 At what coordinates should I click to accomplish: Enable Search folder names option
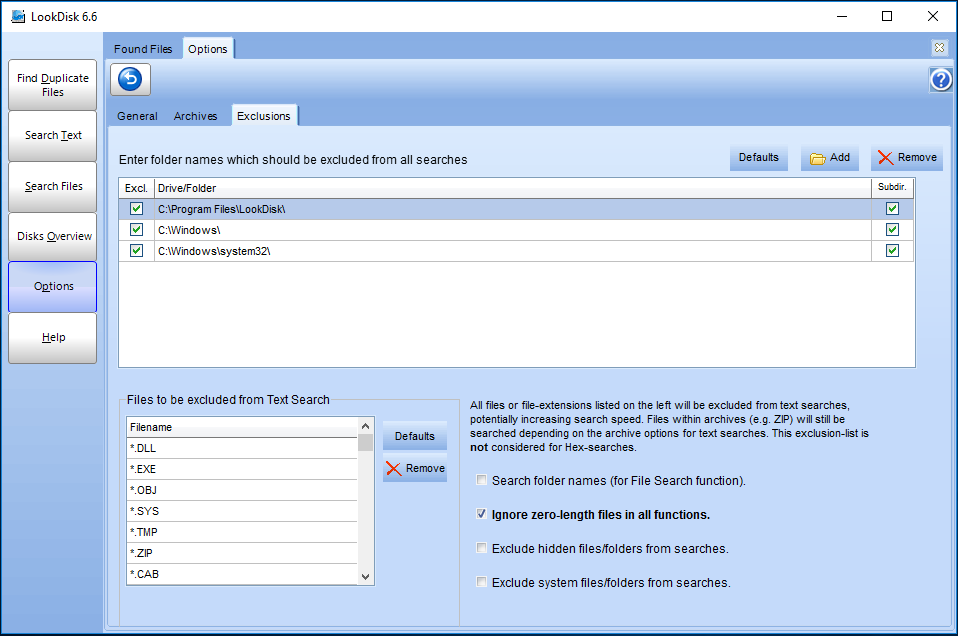click(481, 480)
